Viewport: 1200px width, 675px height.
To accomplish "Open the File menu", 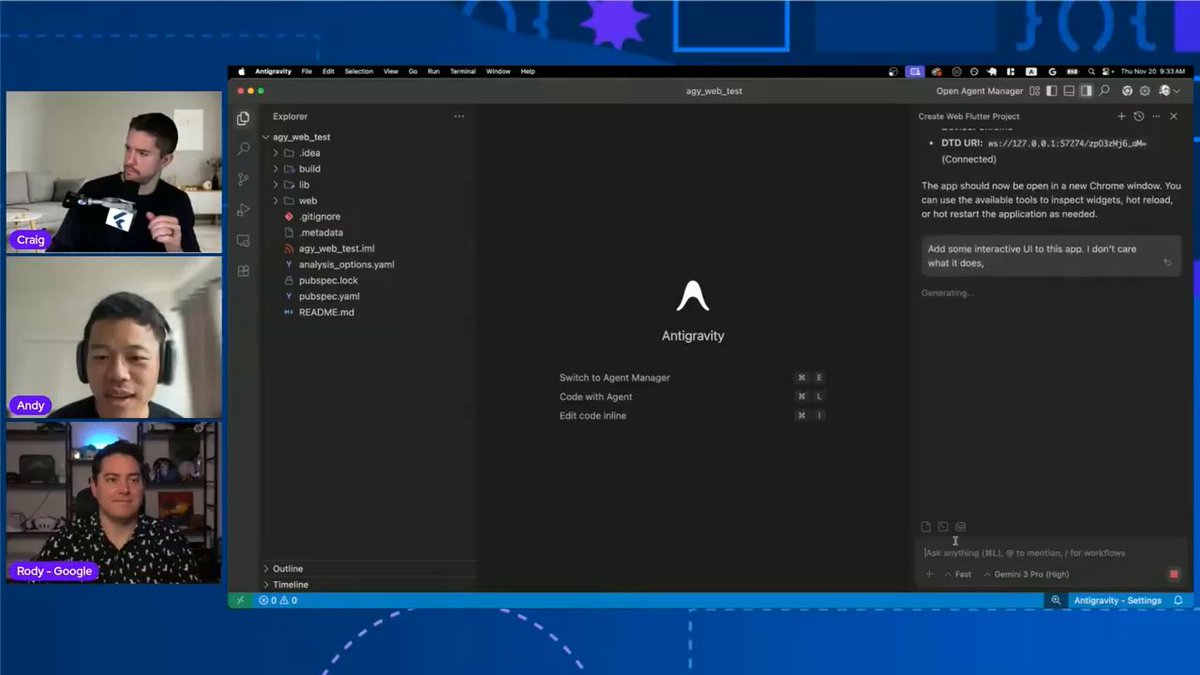I will click(306, 72).
